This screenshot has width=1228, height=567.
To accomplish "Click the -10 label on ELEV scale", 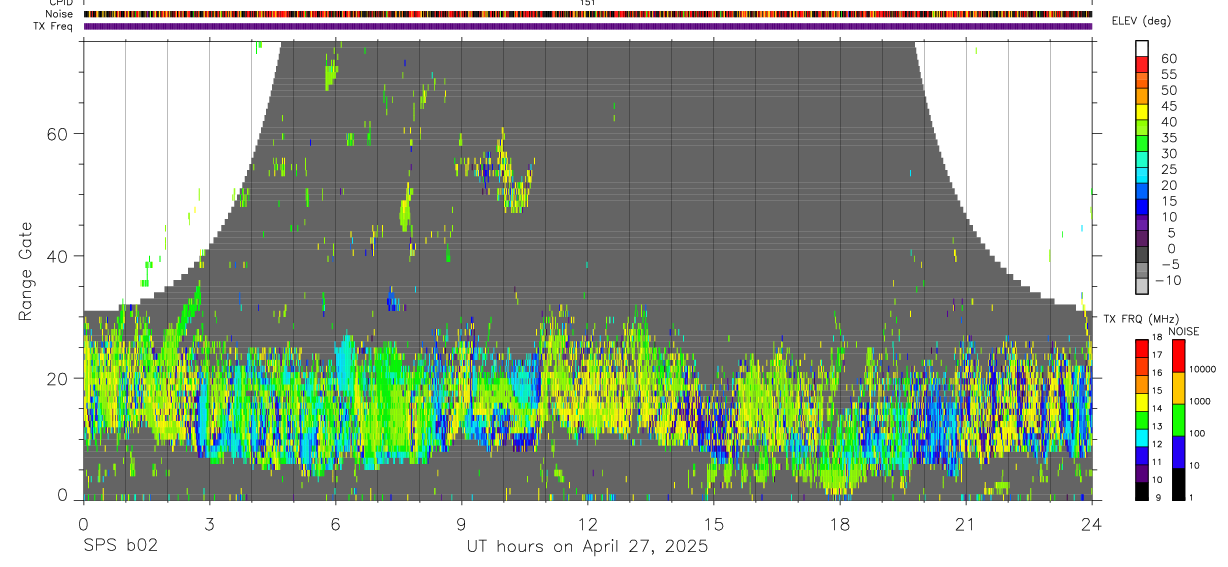I will point(1168,280).
